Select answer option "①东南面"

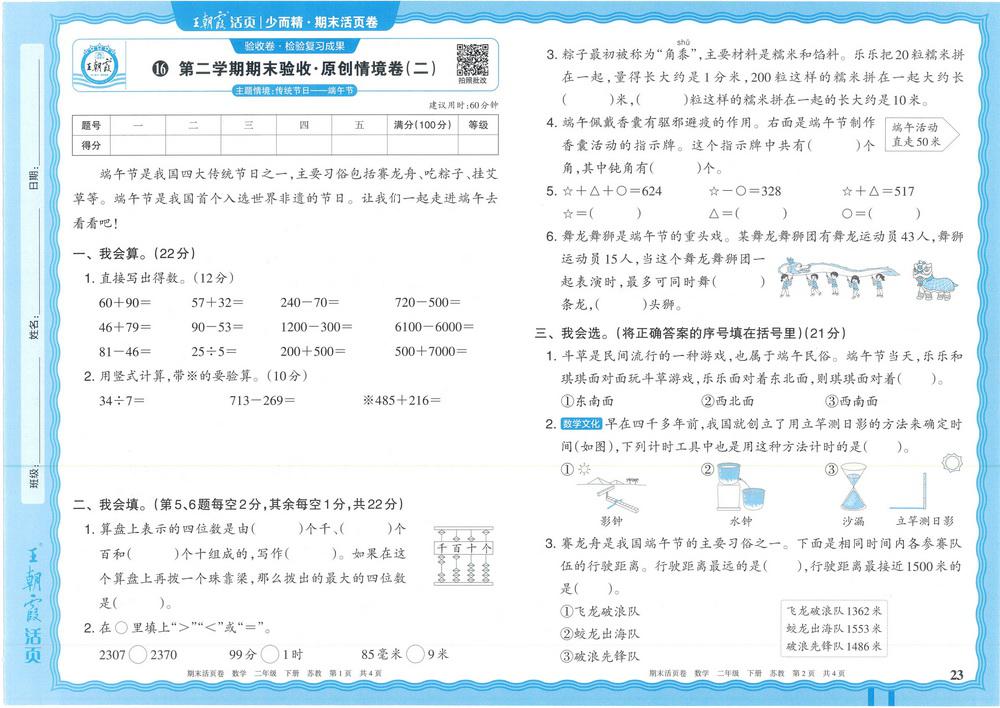tap(587, 401)
